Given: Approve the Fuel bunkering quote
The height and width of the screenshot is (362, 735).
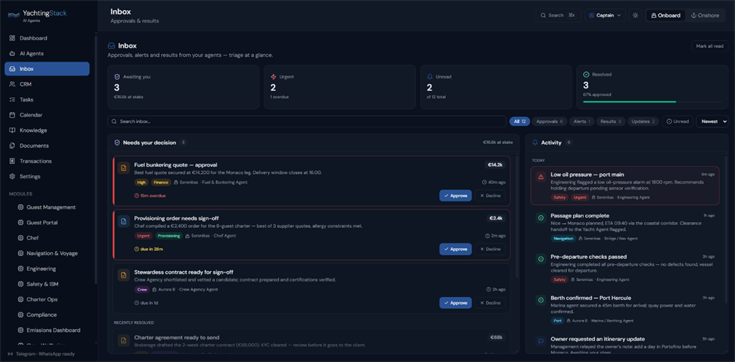Looking at the screenshot, I should click(456, 196).
